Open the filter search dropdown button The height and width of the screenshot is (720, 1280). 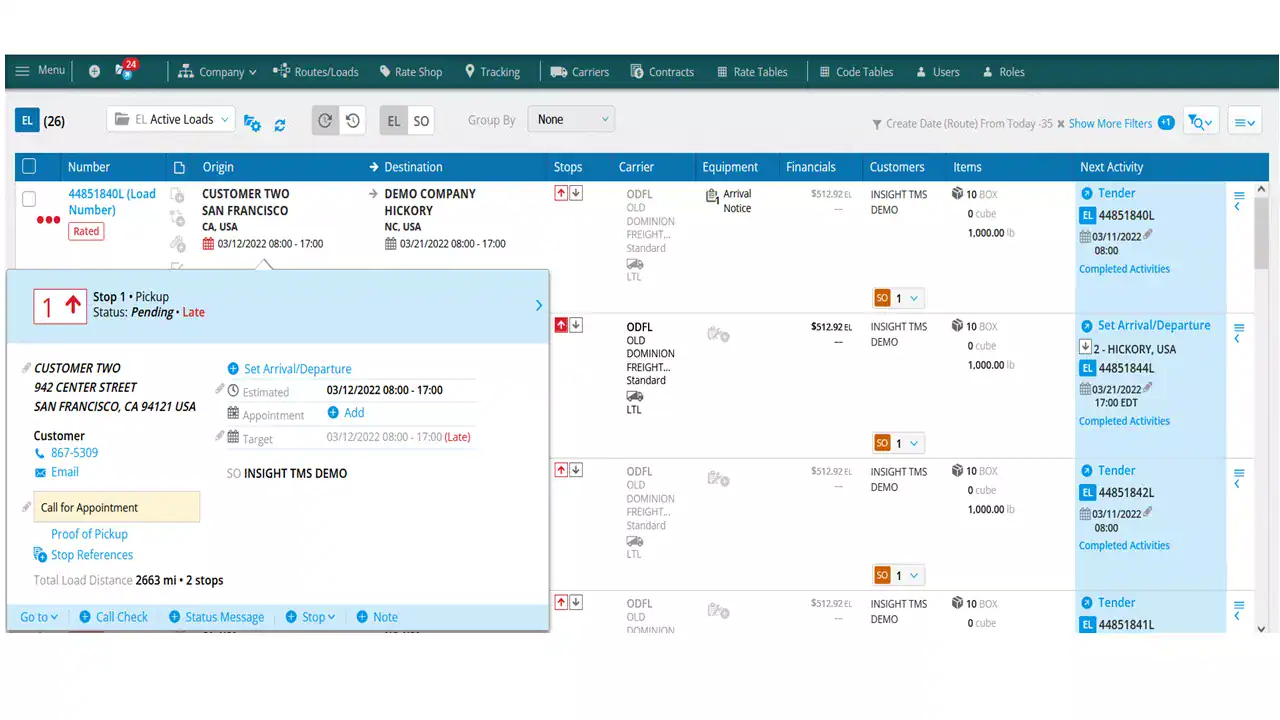[x=1199, y=122]
